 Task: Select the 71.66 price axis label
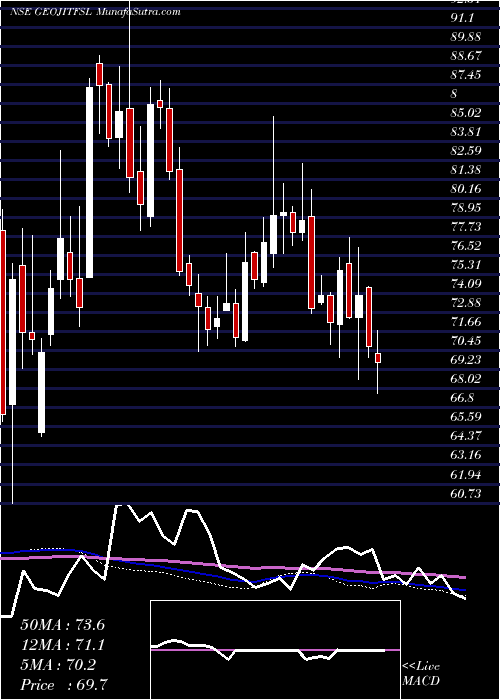click(466, 321)
